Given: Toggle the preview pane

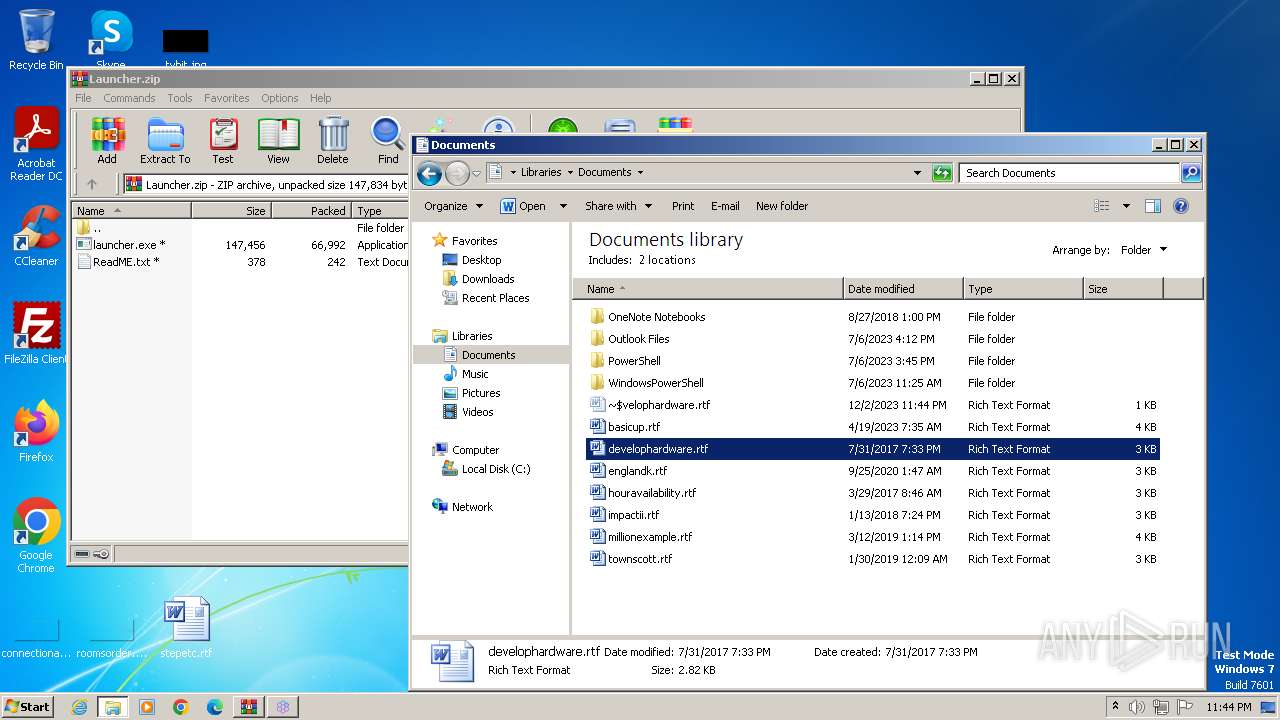Looking at the screenshot, I should pyautogui.click(x=1152, y=206).
